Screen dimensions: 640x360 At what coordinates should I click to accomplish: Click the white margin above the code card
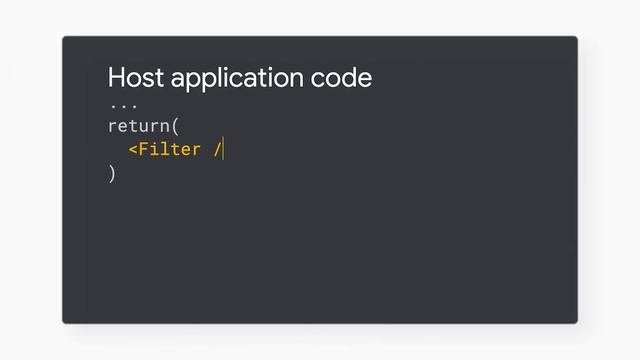point(320,17)
